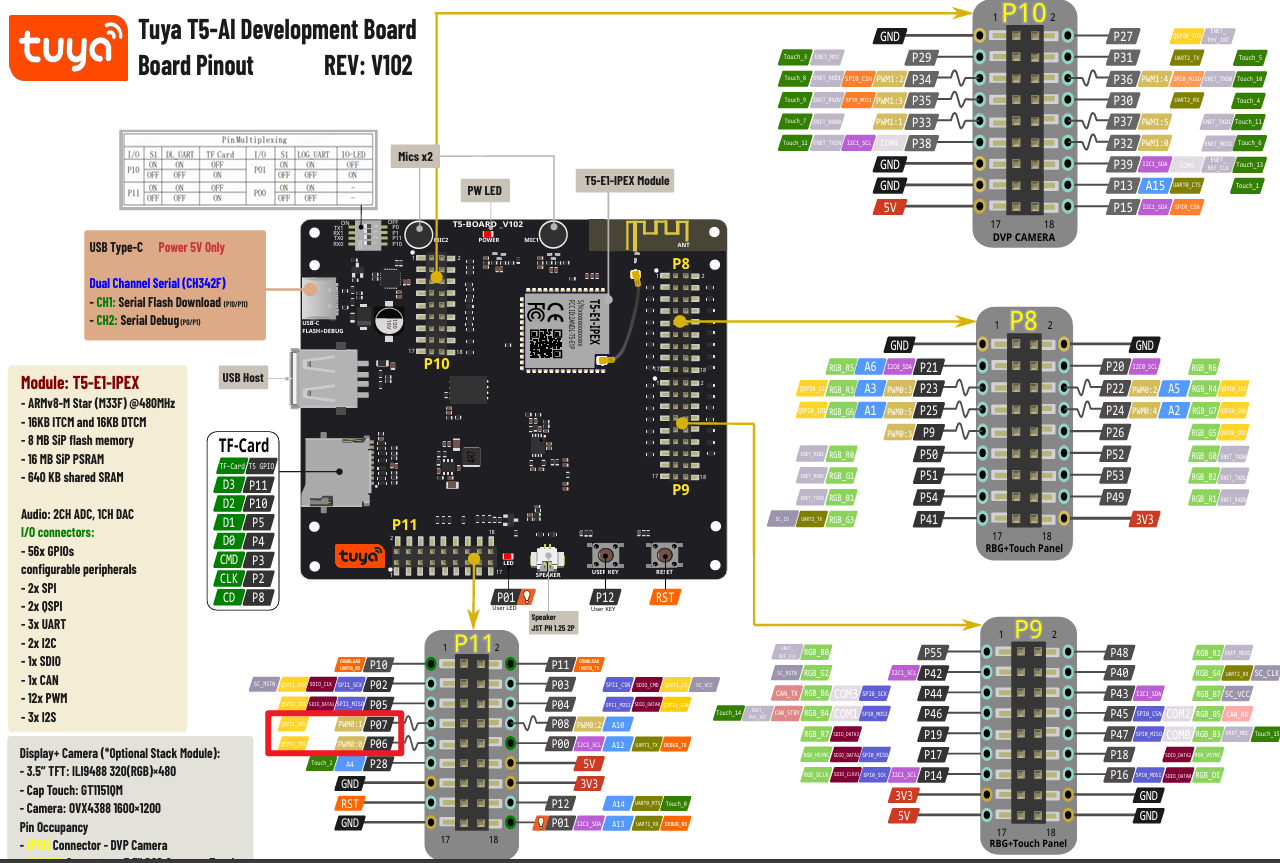Click the 'CH1: Serial Flash Download' line
The width and height of the screenshot is (1280, 863).
point(169,302)
